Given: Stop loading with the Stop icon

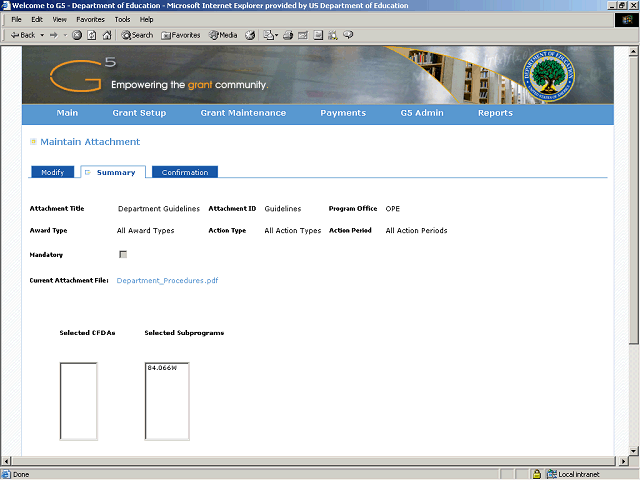Looking at the screenshot, I should 77,35.
